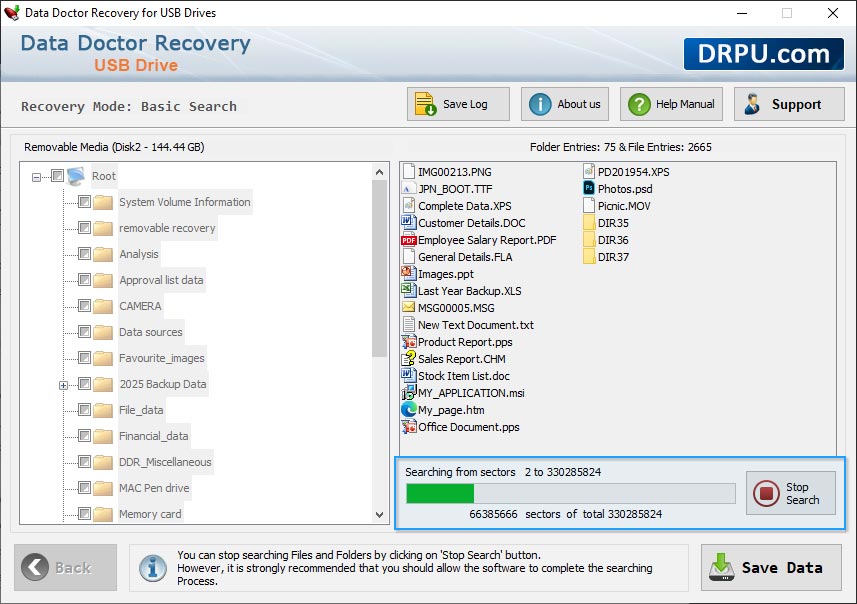Viewport: 857px width, 604px height.
Task: Select the Office Document.pps icon
Action: click(408, 426)
